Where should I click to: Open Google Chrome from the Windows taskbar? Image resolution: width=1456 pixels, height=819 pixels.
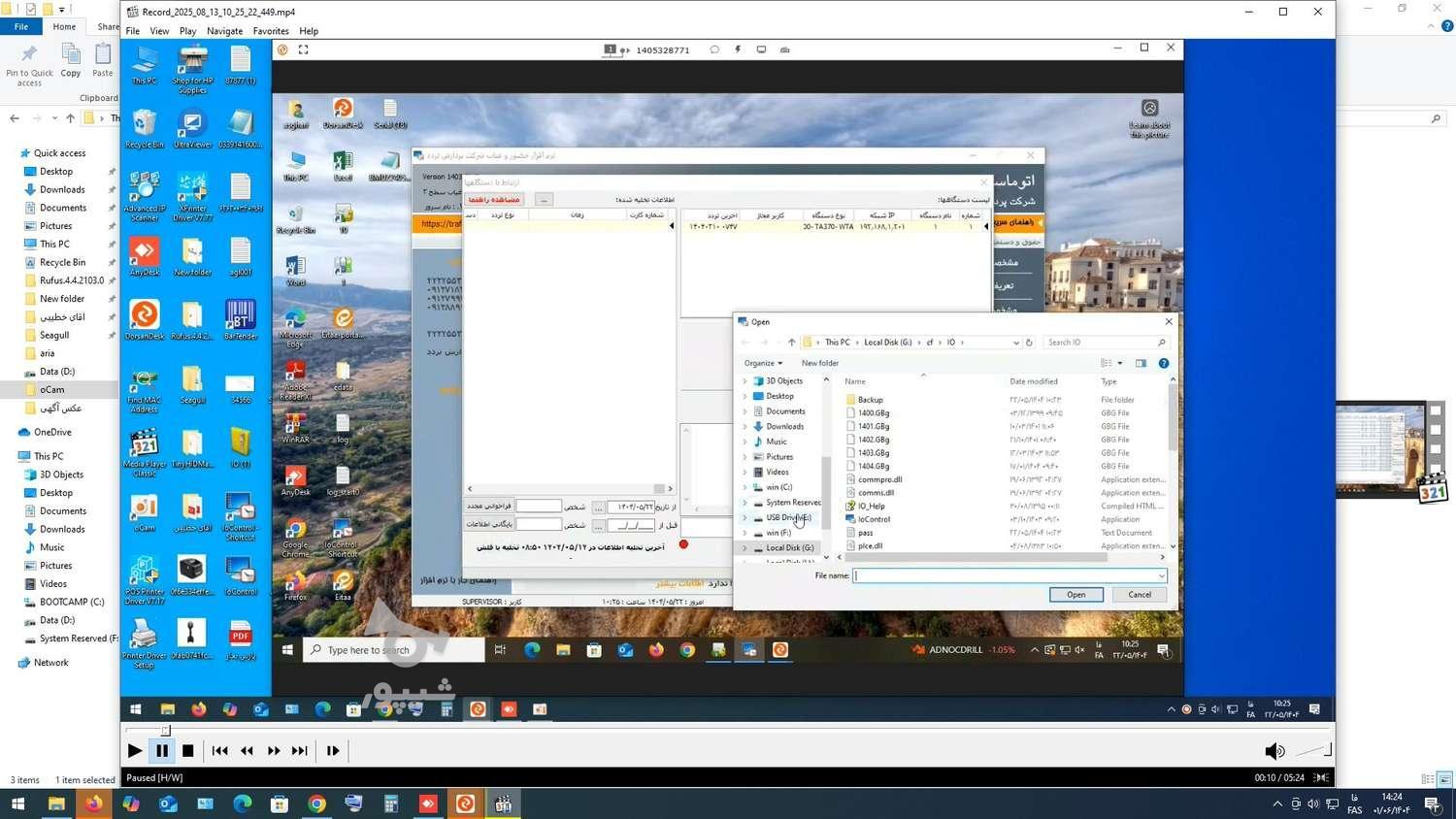pos(316,803)
